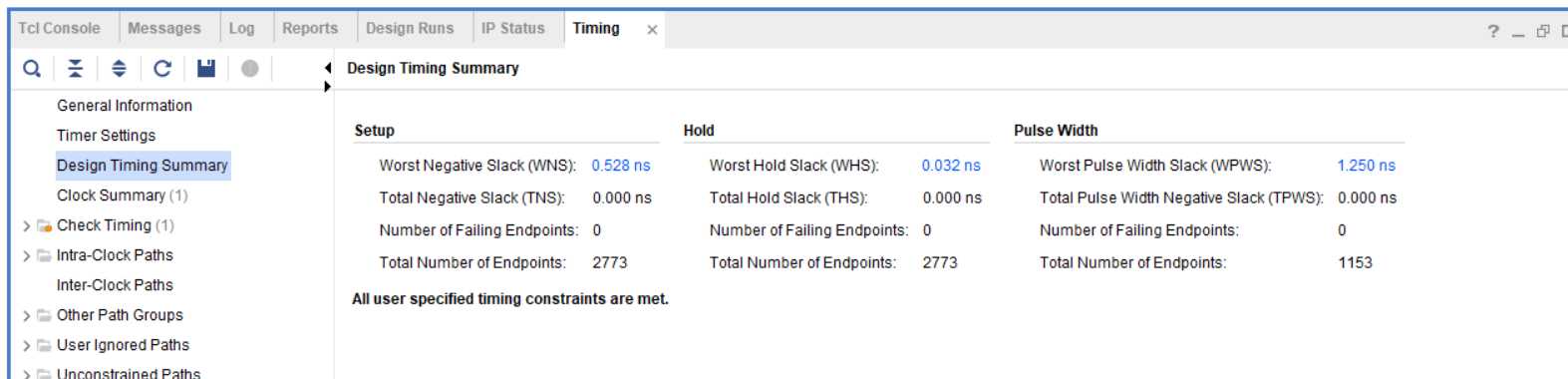Click the float panel icon
Screen dimensions: 1568x379
pos(1543,31)
